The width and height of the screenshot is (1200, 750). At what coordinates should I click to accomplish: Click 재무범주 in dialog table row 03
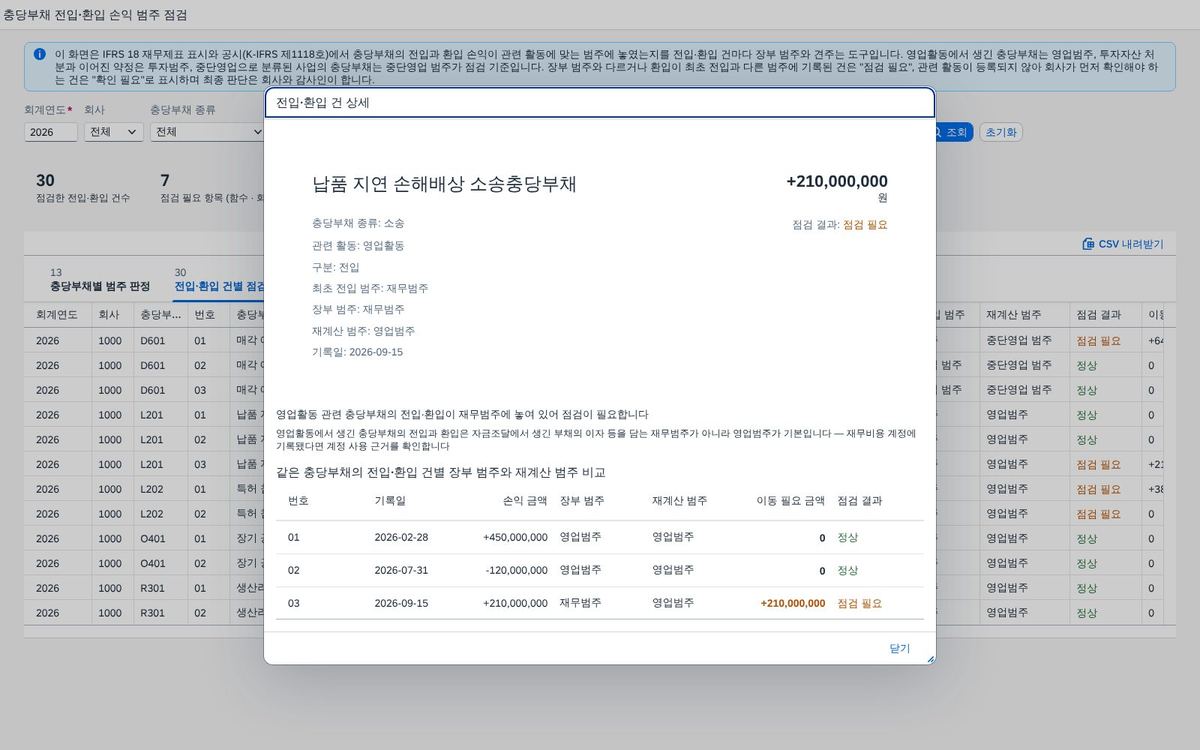coord(581,603)
